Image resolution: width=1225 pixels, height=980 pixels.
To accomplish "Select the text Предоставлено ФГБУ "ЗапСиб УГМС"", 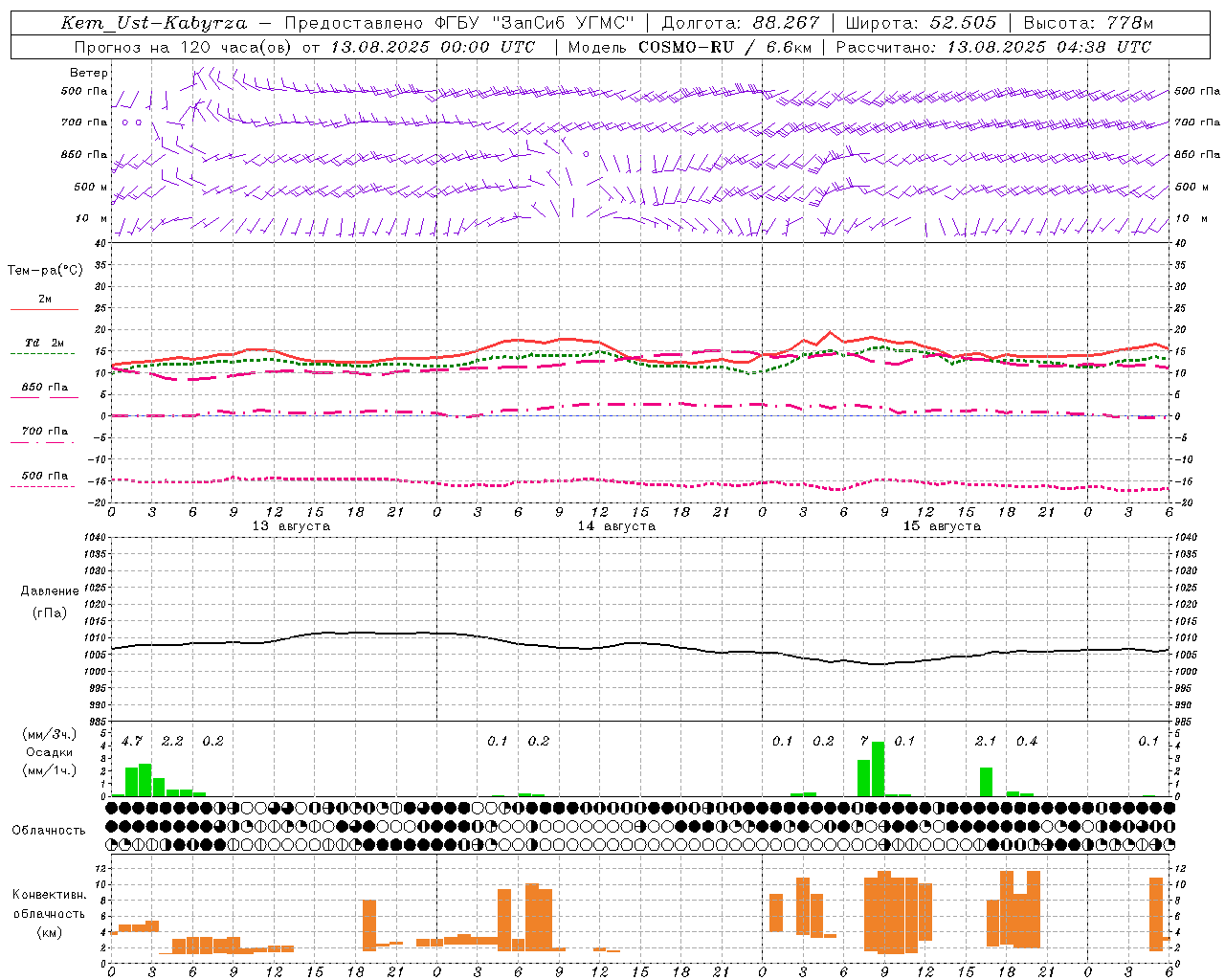I will click(460, 23).
